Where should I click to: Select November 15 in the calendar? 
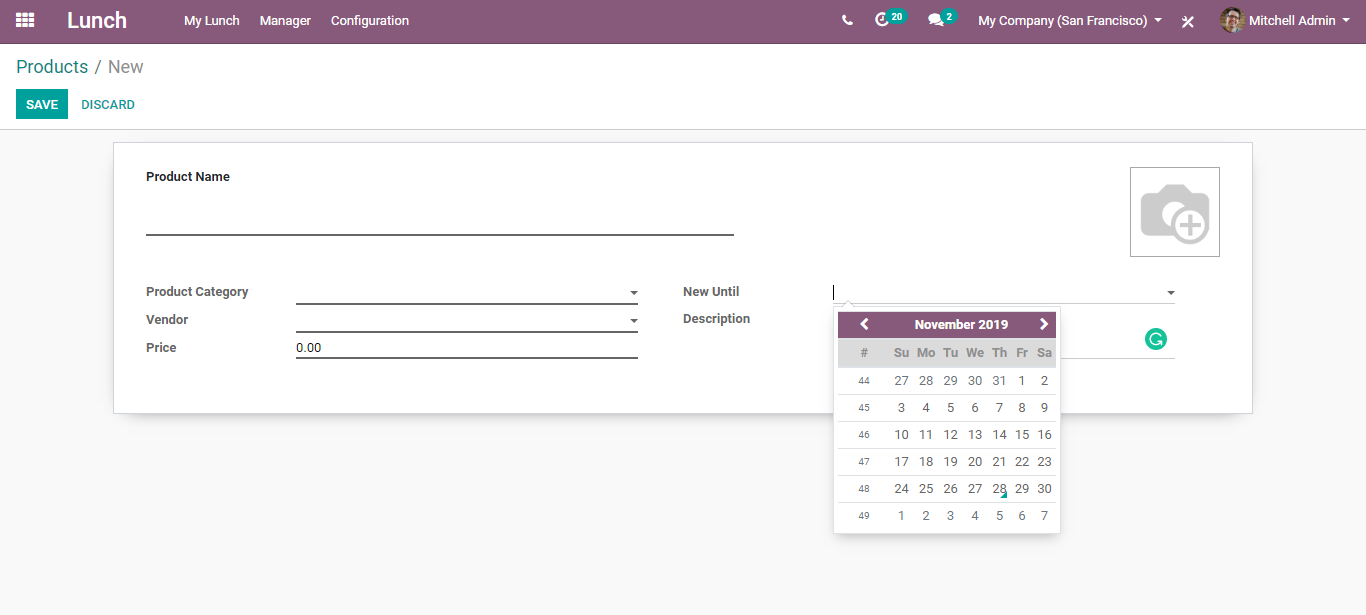click(1022, 435)
